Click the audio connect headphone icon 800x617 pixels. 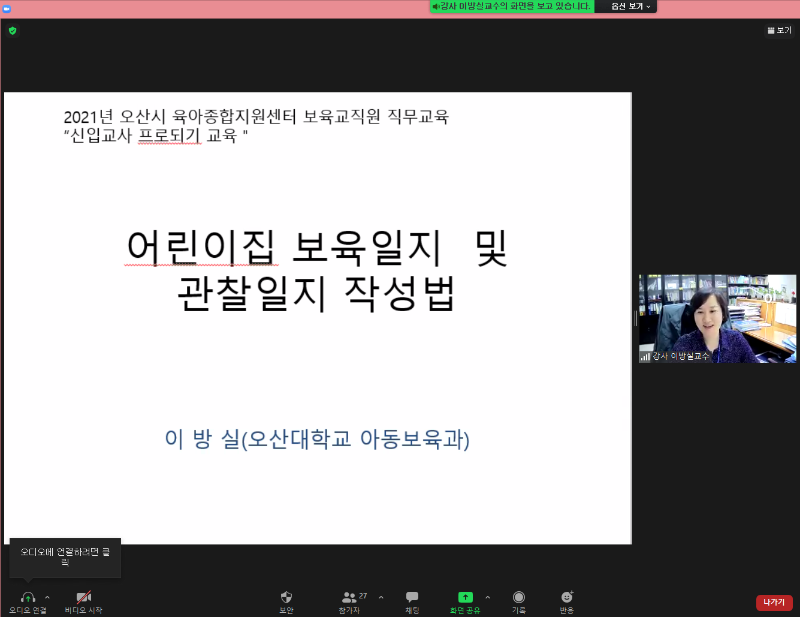(x=27, y=597)
